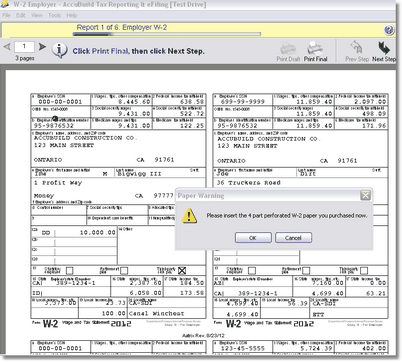Click the Print Final printer icon
The image size is (402, 362).
[x=315, y=49]
